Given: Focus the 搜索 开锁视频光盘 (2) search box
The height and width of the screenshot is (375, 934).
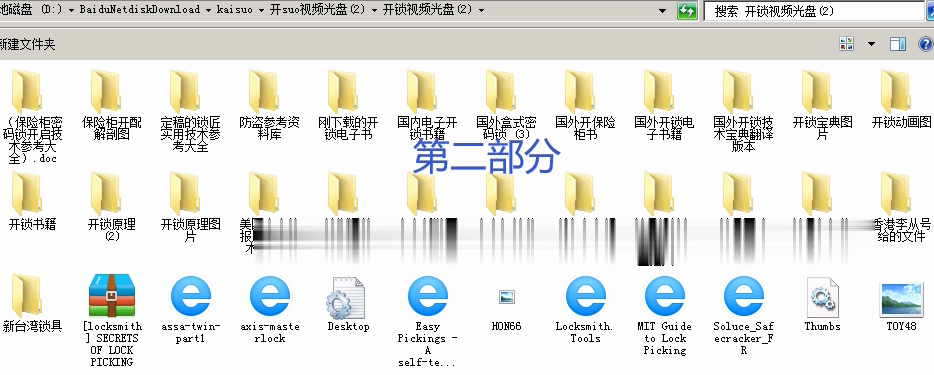Looking at the screenshot, I should pos(814,11).
